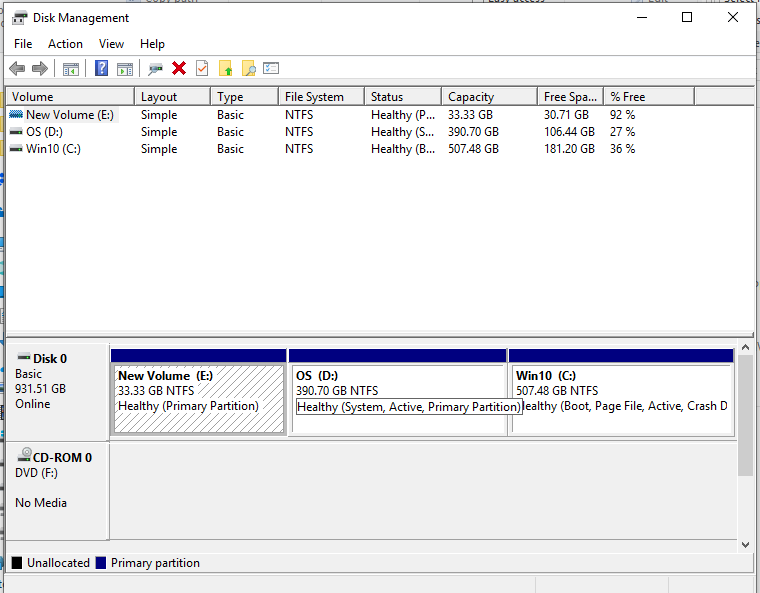Click the blue Help question mark icon

(x=101, y=68)
